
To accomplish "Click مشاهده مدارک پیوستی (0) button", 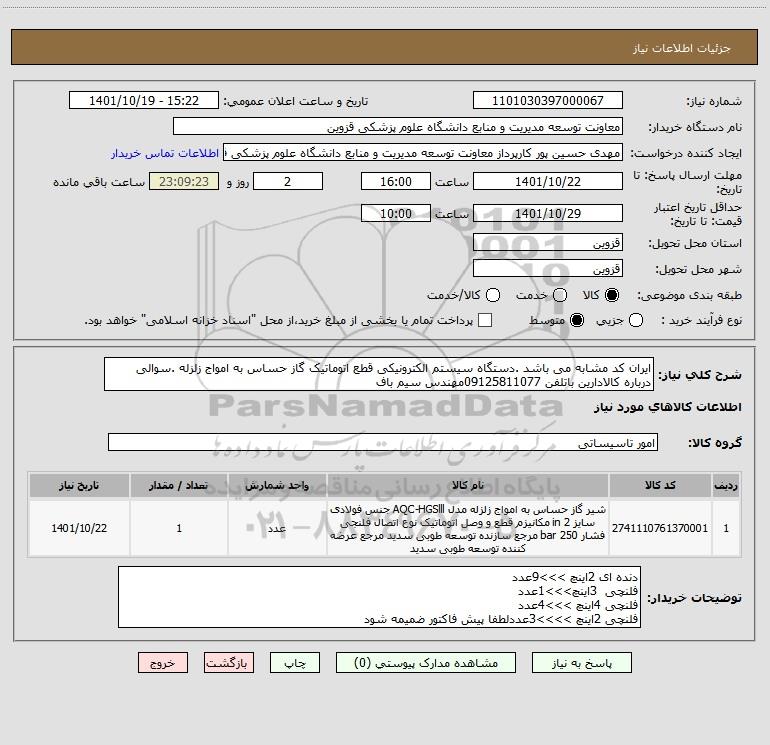I will (426, 663).
